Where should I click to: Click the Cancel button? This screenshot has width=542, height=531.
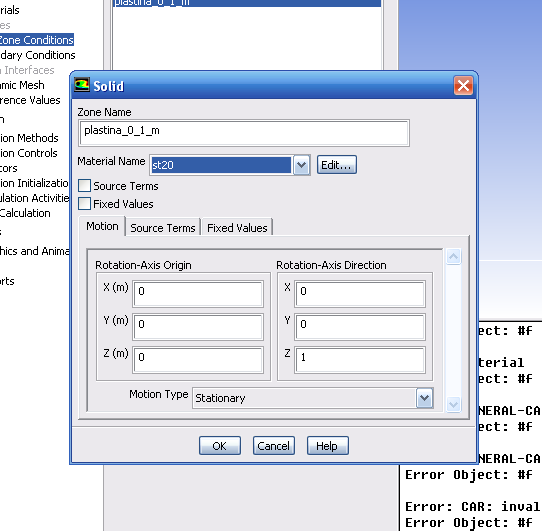tap(273, 446)
